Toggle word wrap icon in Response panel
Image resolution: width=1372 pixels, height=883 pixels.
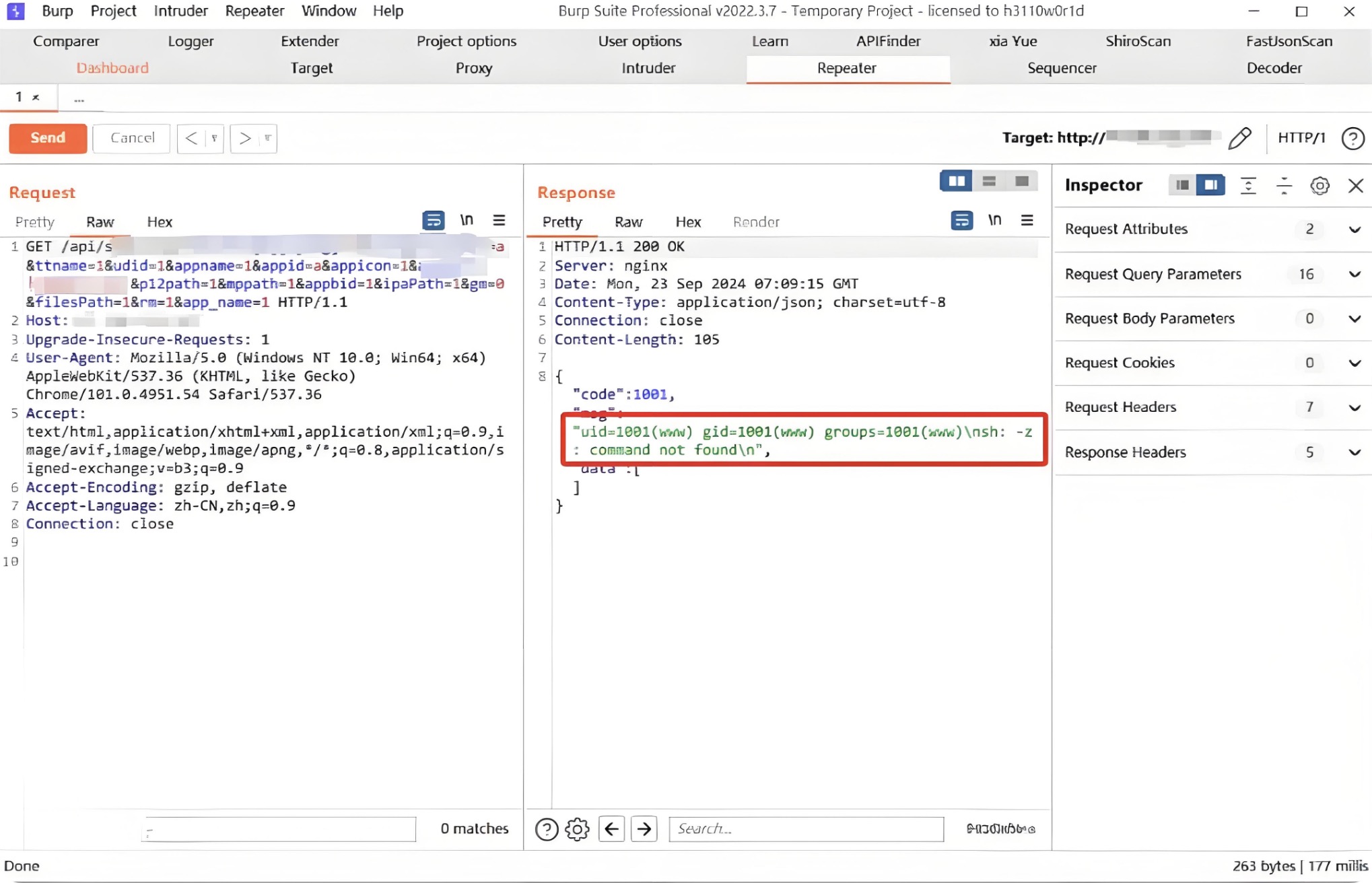point(961,220)
